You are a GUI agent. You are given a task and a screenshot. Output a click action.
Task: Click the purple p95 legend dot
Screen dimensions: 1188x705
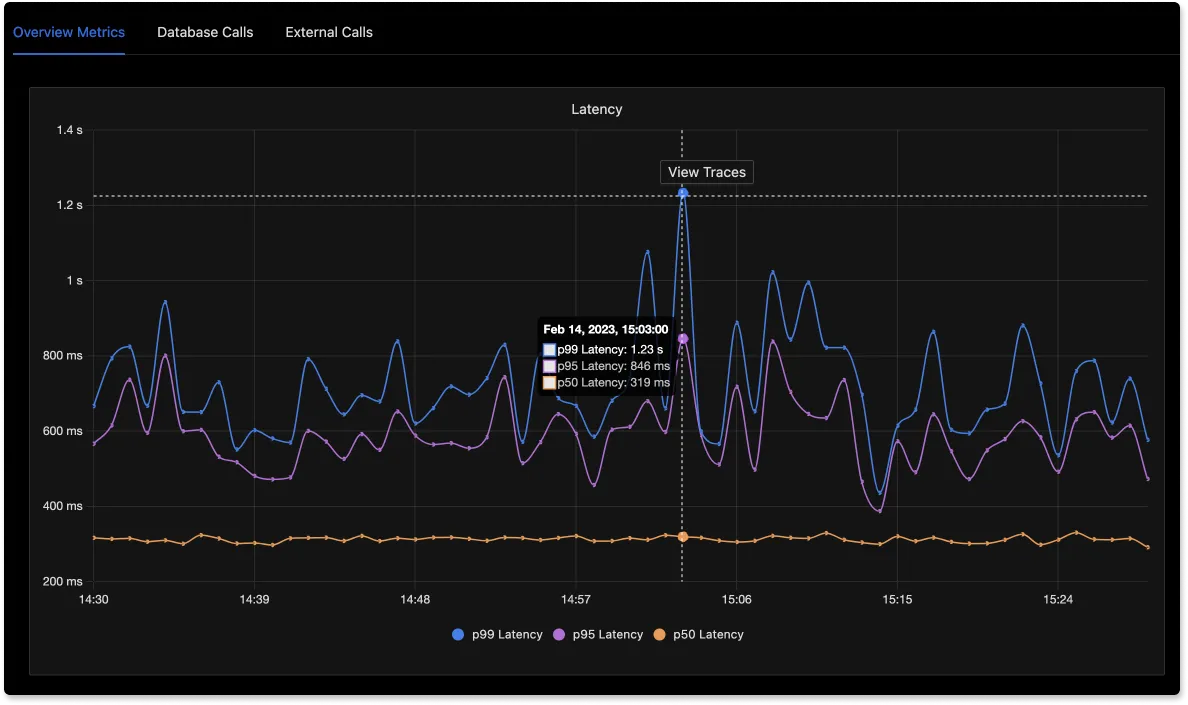(559, 635)
